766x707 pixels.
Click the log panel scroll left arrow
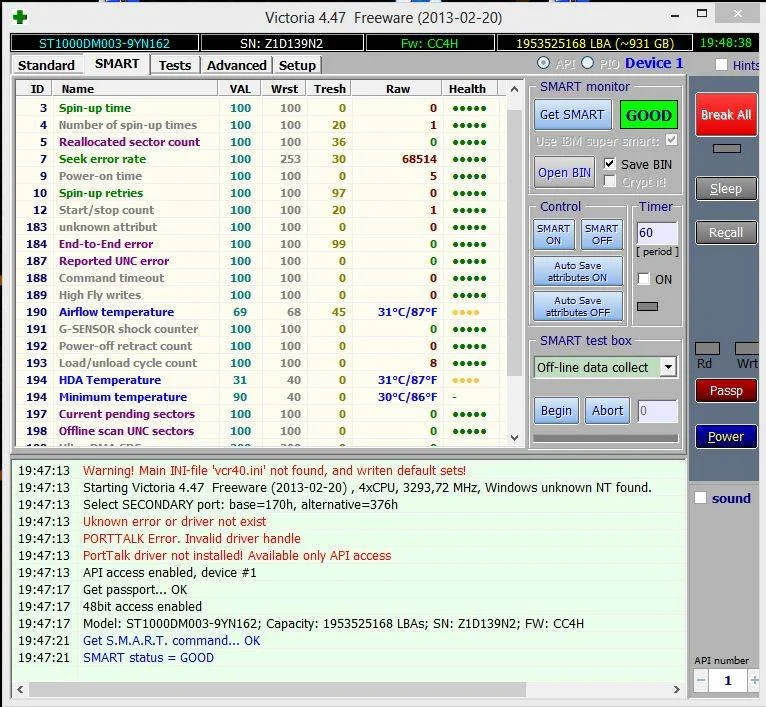click(x=20, y=689)
